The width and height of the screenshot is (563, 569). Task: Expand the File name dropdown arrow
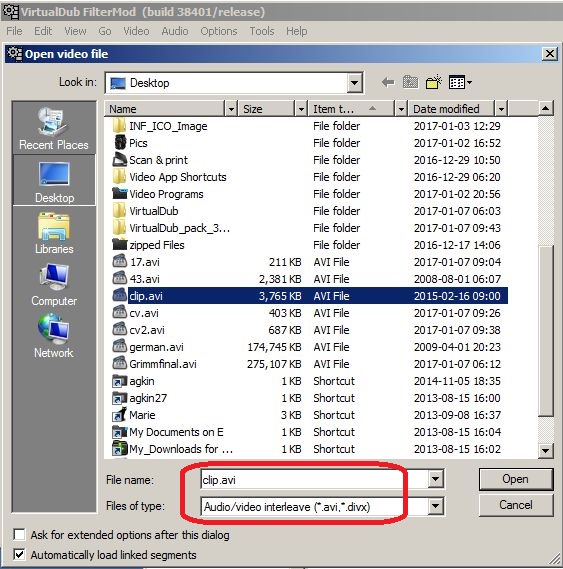[436, 479]
